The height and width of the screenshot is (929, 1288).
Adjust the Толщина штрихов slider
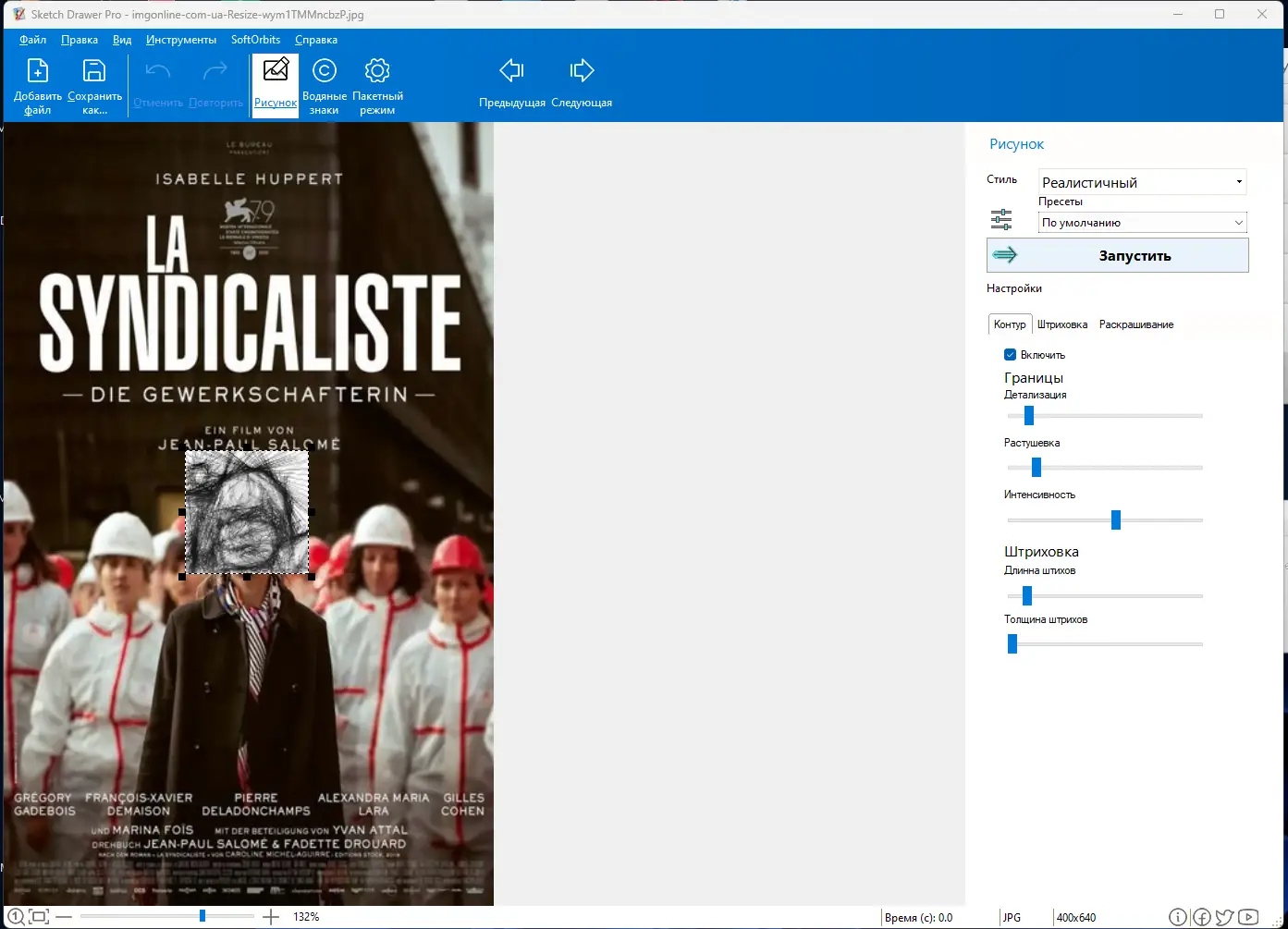[x=1012, y=644]
